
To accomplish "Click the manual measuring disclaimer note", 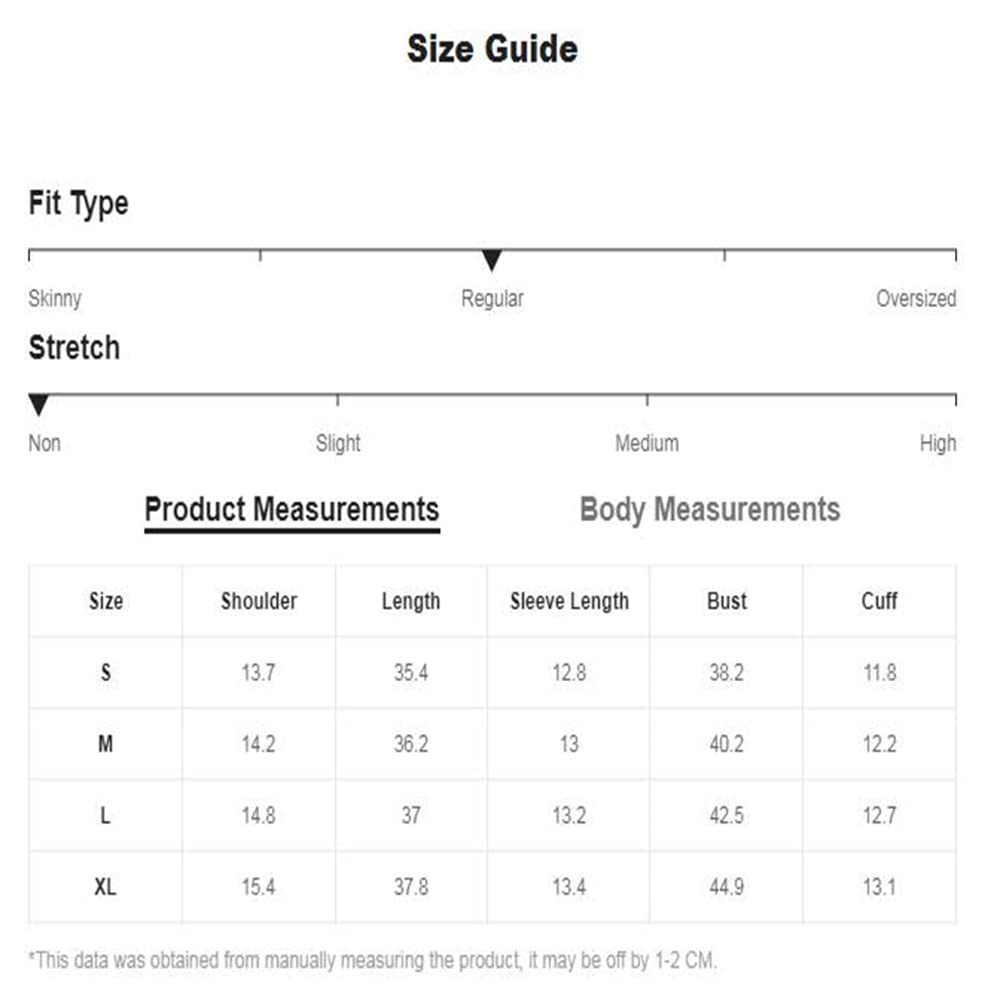I will pos(373,960).
